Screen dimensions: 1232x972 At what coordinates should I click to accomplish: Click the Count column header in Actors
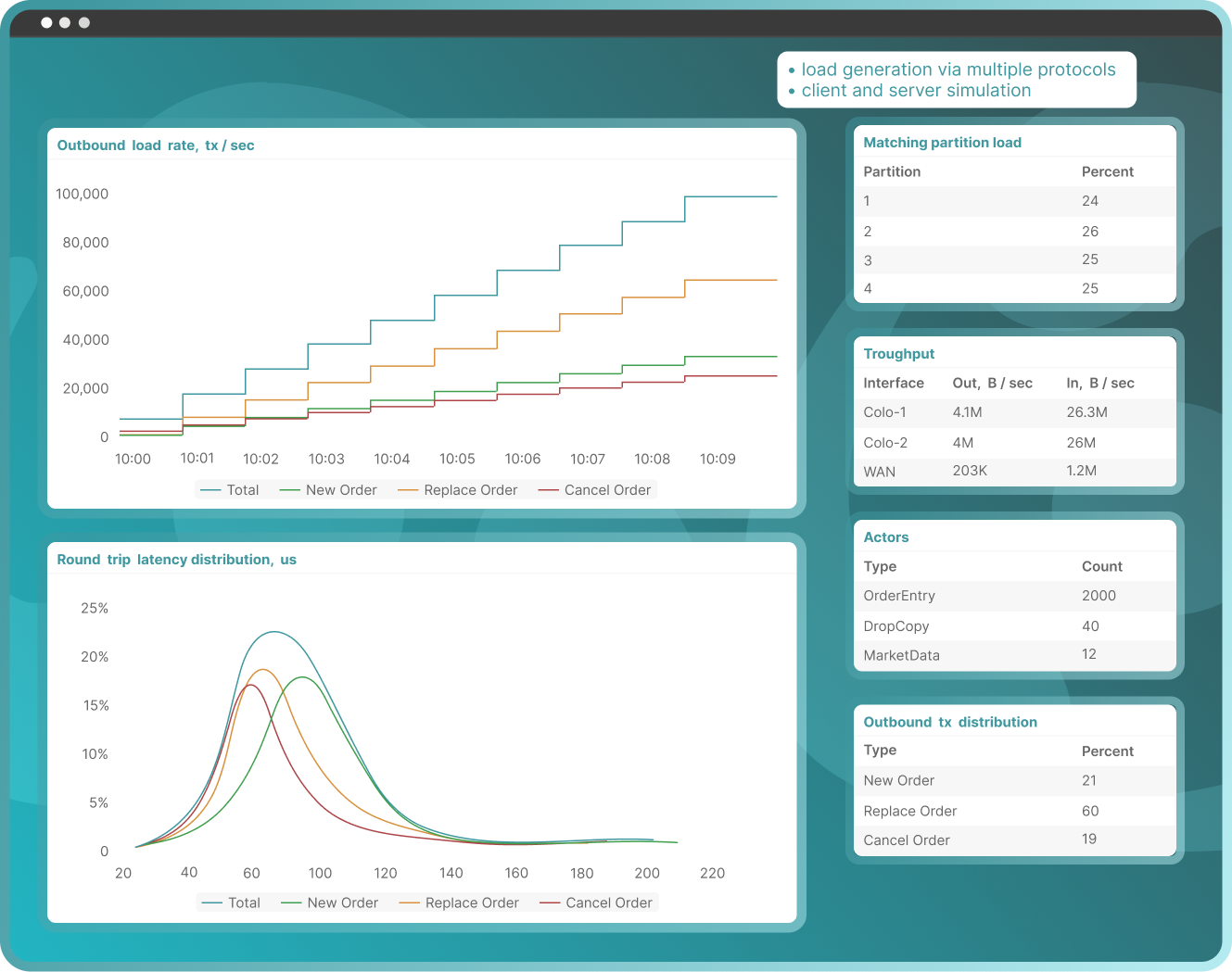point(1101,566)
